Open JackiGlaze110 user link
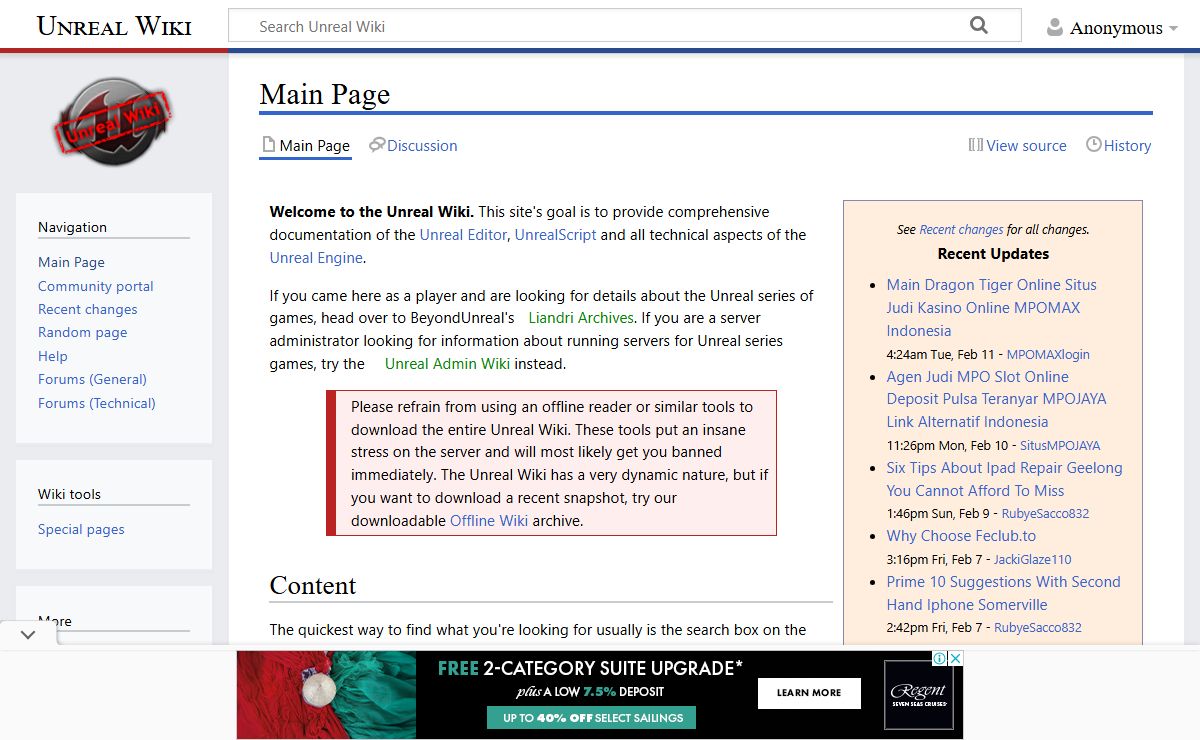The width and height of the screenshot is (1200, 740). [x=1032, y=560]
